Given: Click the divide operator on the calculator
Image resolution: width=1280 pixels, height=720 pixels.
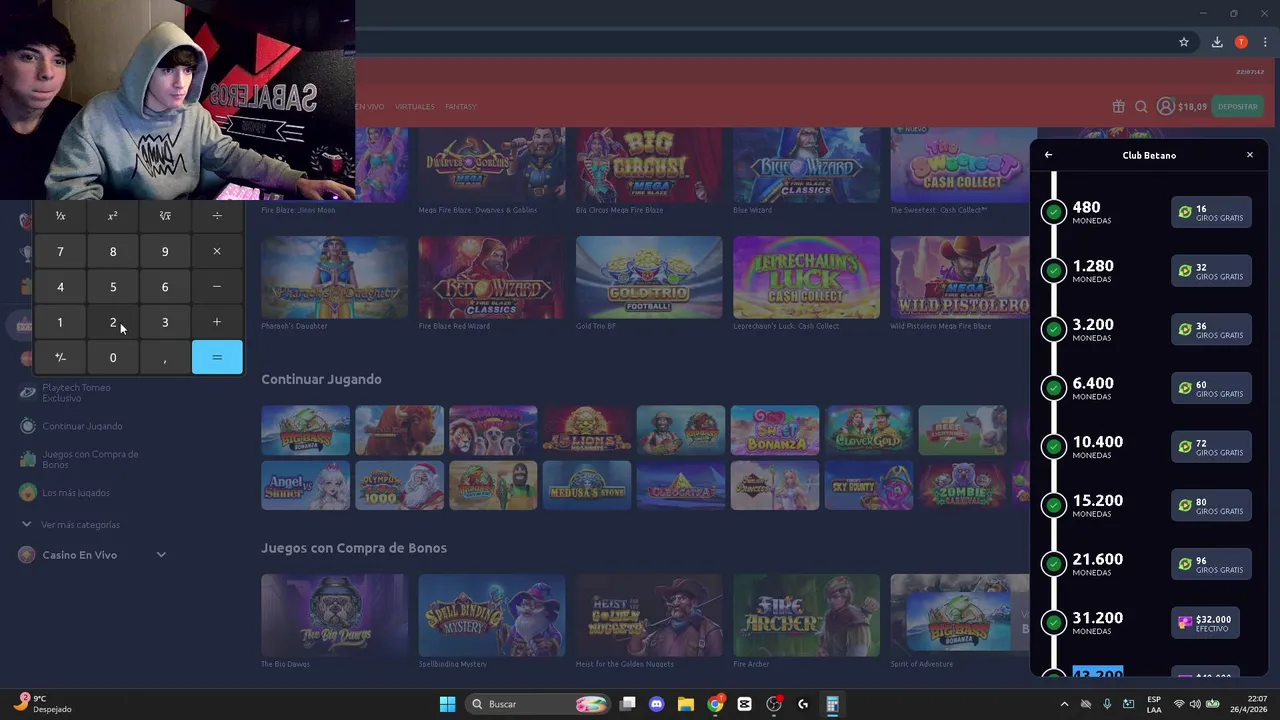Looking at the screenshot, I should [x=217, y=216].
